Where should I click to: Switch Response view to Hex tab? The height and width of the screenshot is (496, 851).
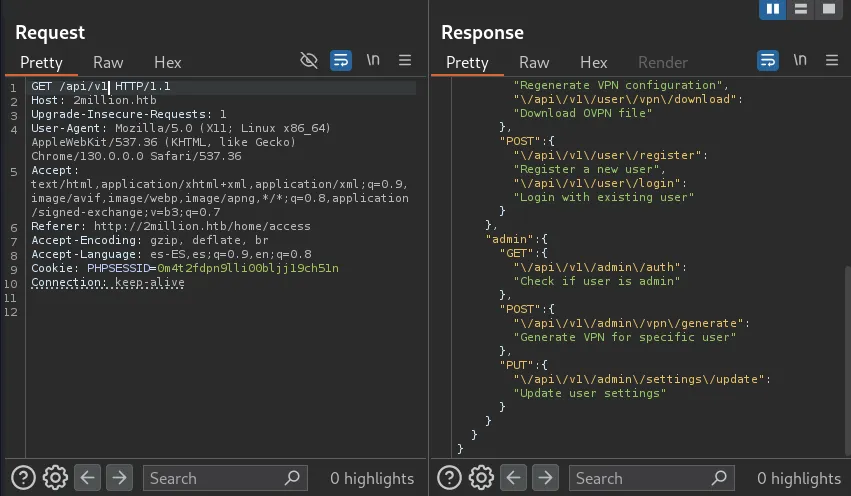[593, 62]
